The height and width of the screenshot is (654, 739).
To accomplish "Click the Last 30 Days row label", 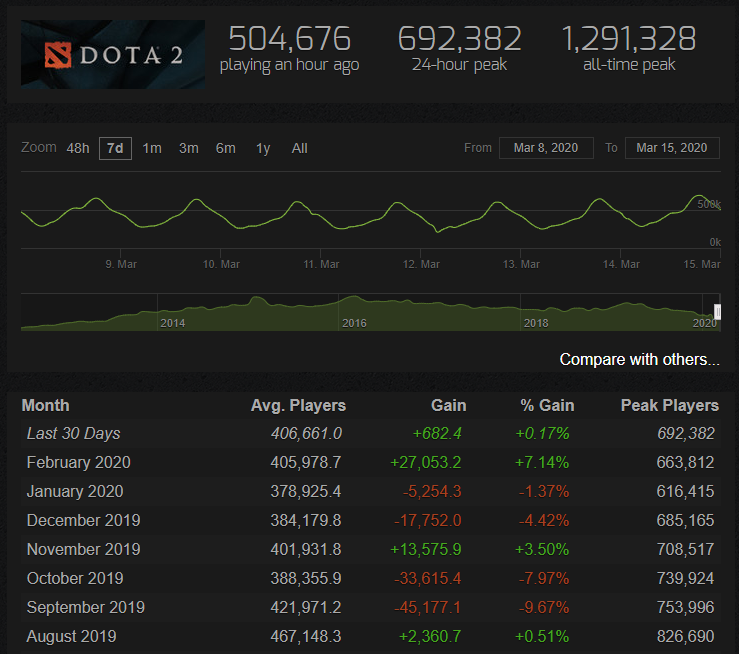I will click(74, 433).
